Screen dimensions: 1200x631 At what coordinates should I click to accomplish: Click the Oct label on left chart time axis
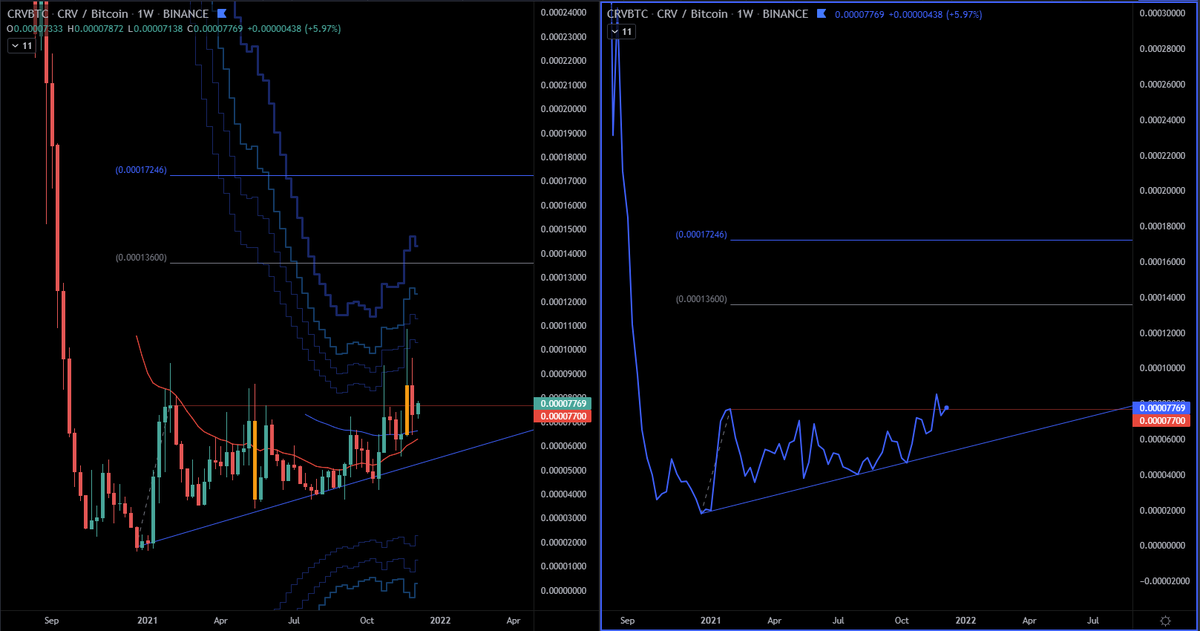[367, 621]
